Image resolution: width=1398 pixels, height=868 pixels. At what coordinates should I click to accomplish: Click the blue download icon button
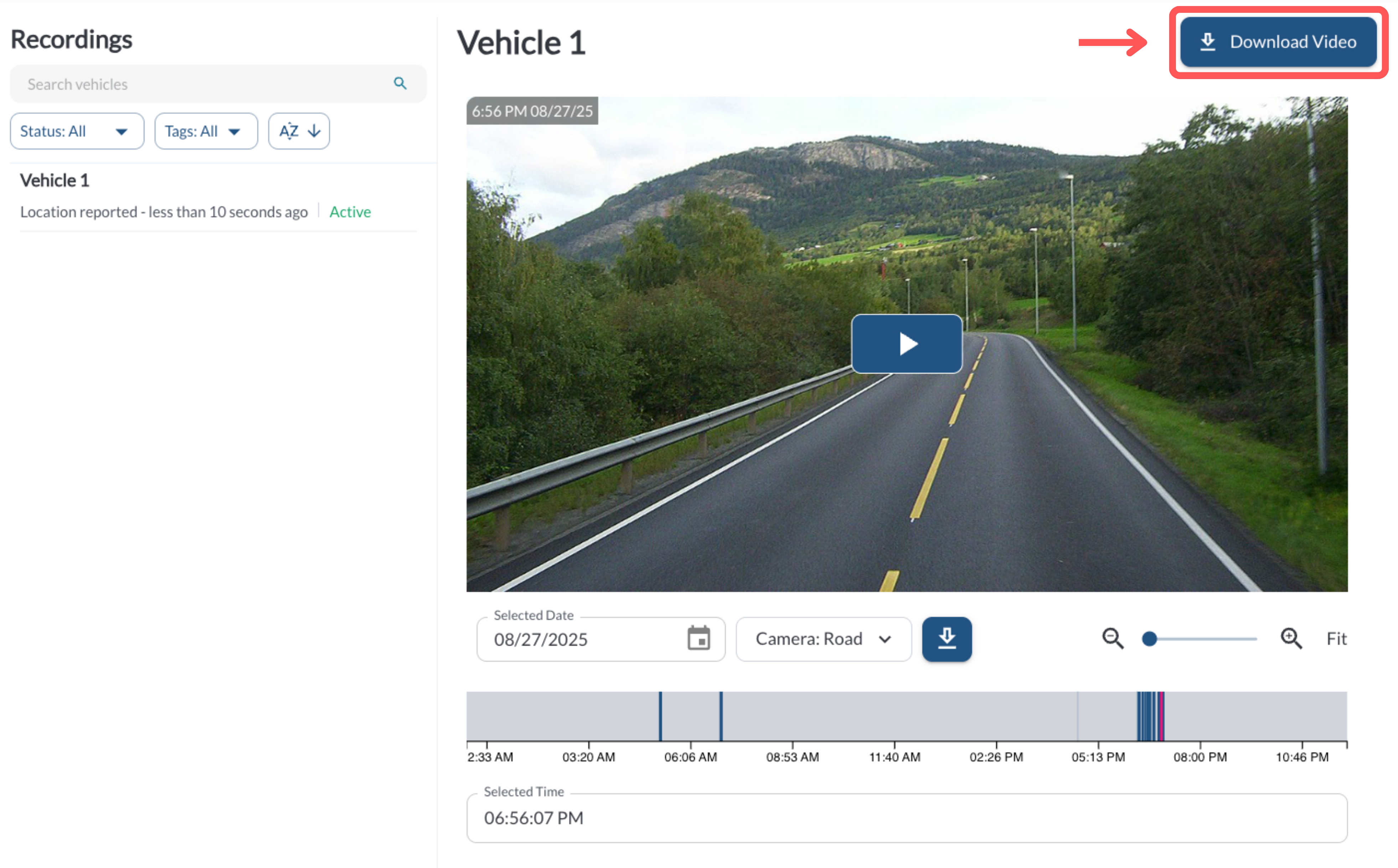(946, 638)
